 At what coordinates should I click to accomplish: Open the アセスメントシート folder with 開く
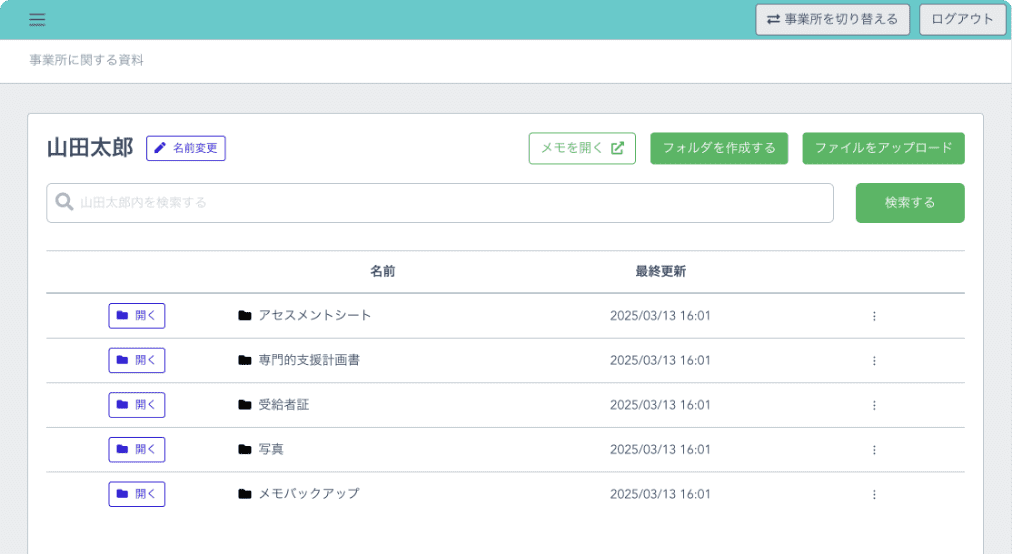click(137, 316)
